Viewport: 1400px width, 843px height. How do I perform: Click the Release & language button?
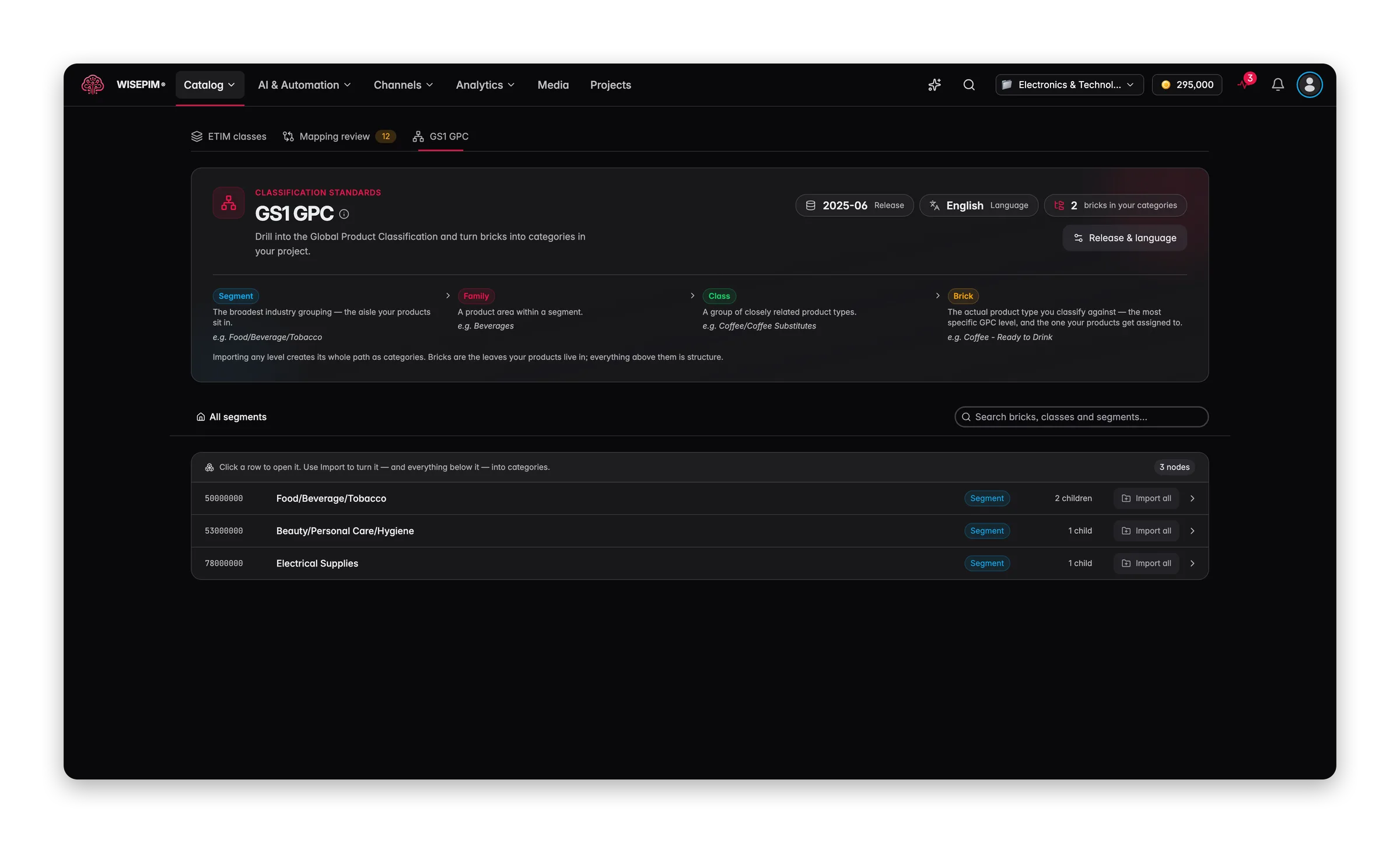pyautogui.click(x=1125, y=238)
